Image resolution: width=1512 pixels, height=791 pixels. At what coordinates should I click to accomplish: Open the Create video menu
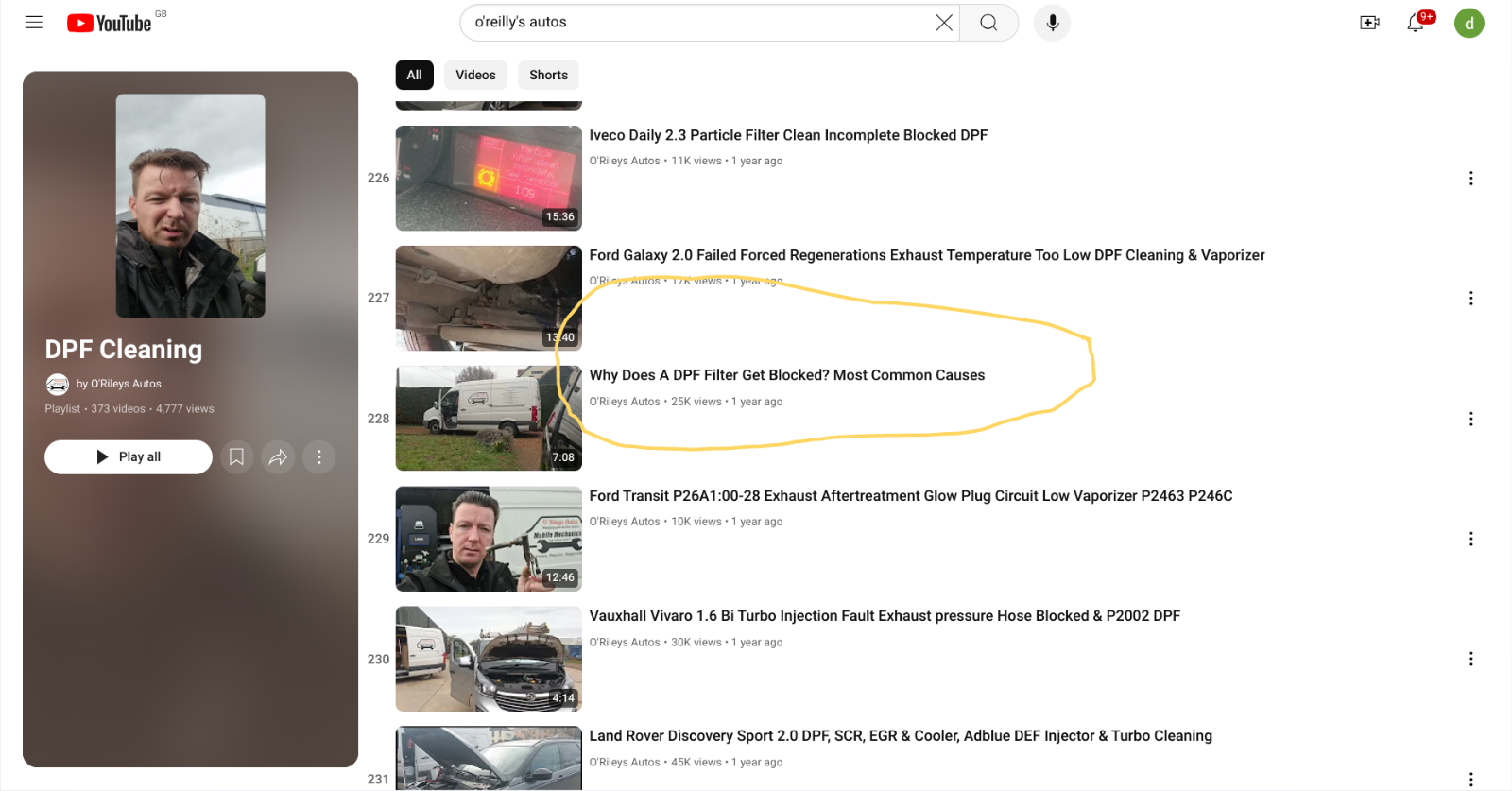[1369, 23]
